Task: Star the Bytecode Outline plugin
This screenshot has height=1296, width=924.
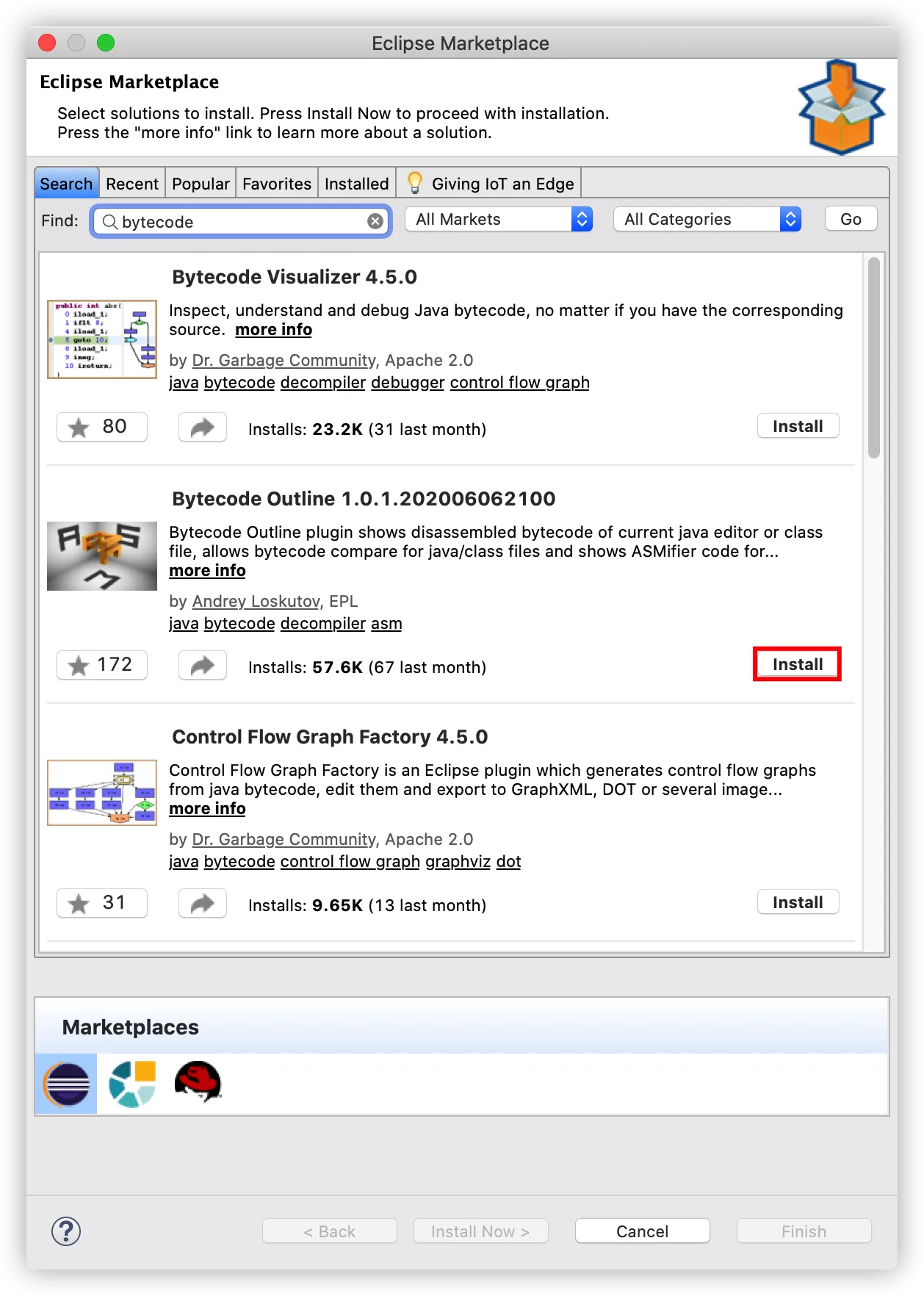Action: point(102,665)
